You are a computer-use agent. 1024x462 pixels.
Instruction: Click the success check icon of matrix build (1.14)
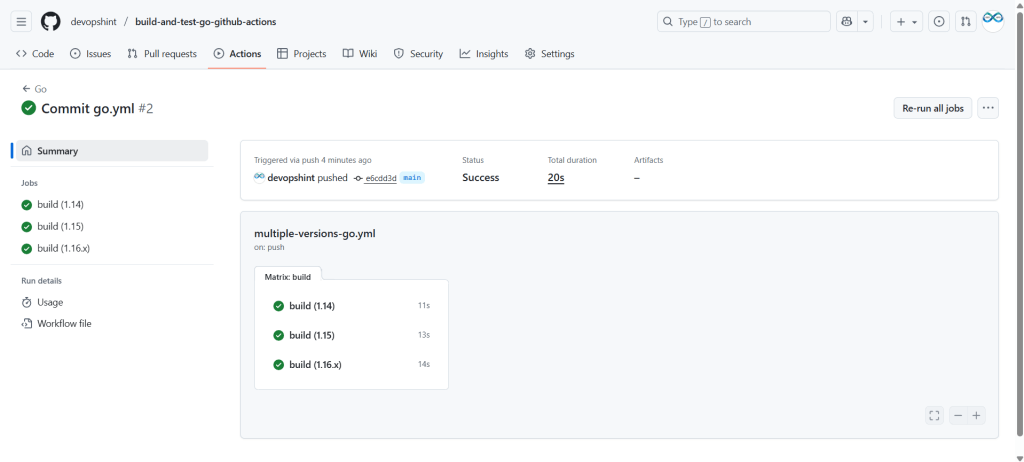point(278,306)
